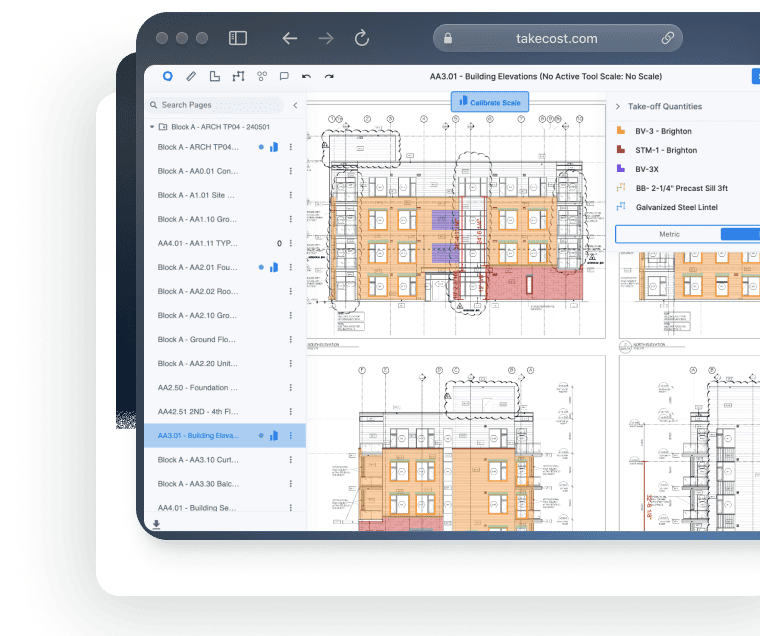
Task: Select the purple BV-3X color swatch
Action: [622, 169]
